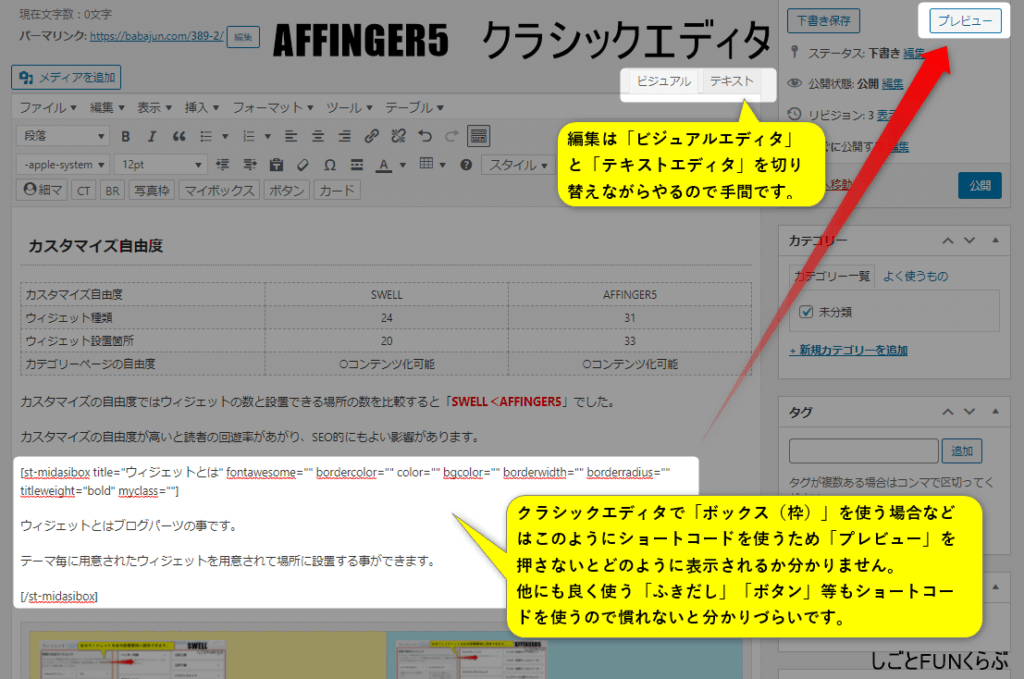Toggle italic formatting
1024x679 pixels.
point(152,136)
